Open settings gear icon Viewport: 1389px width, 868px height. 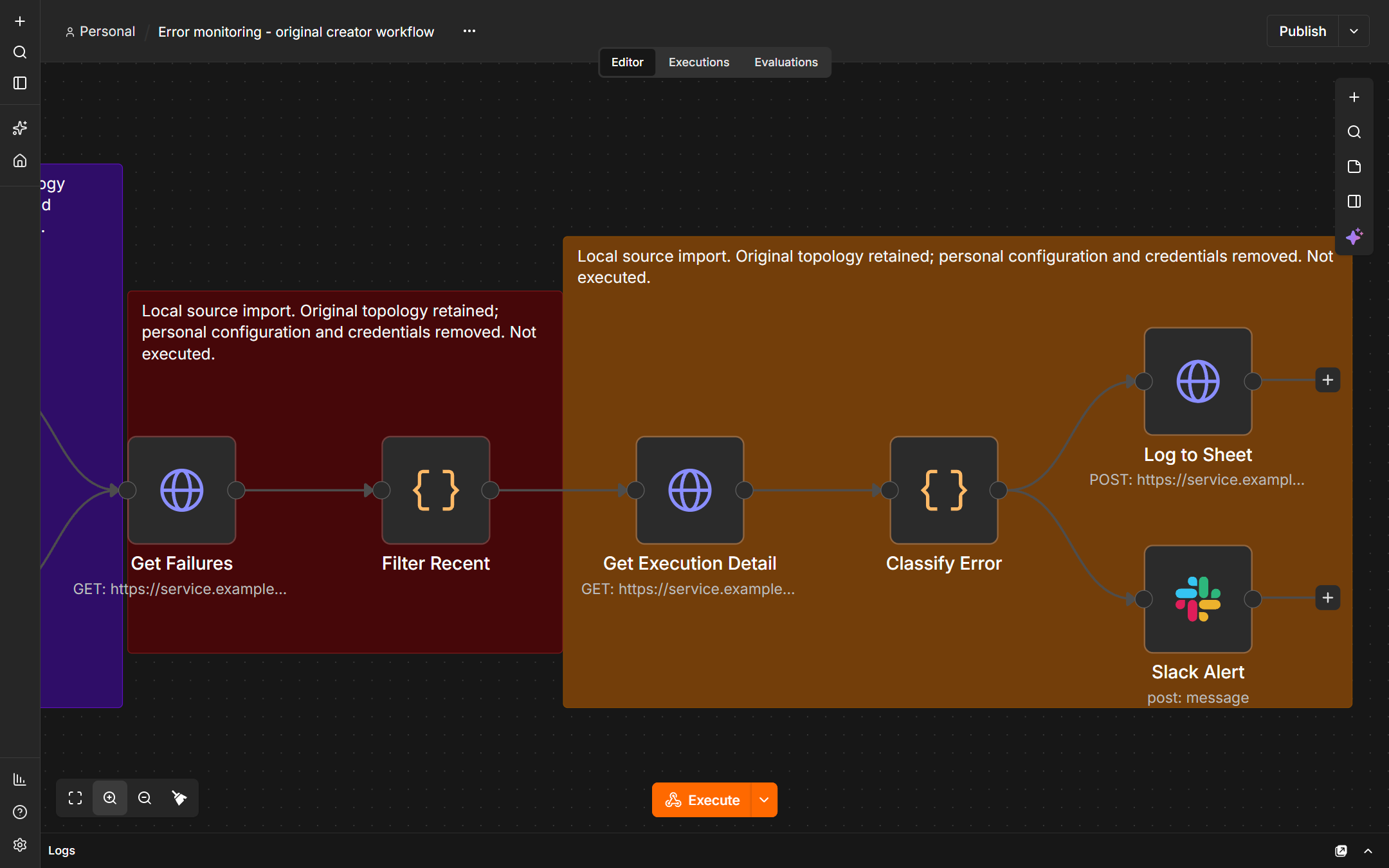(20, 845)
